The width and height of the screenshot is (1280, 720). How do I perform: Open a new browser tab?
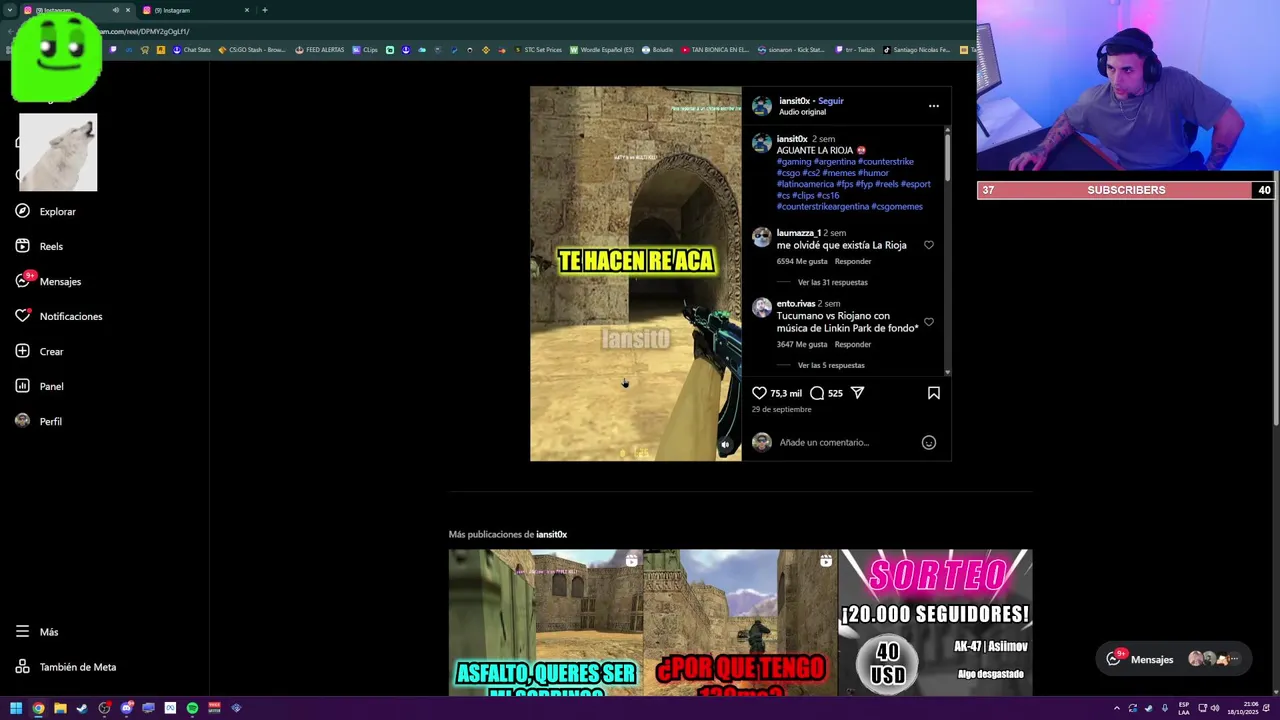coord(264,10)
